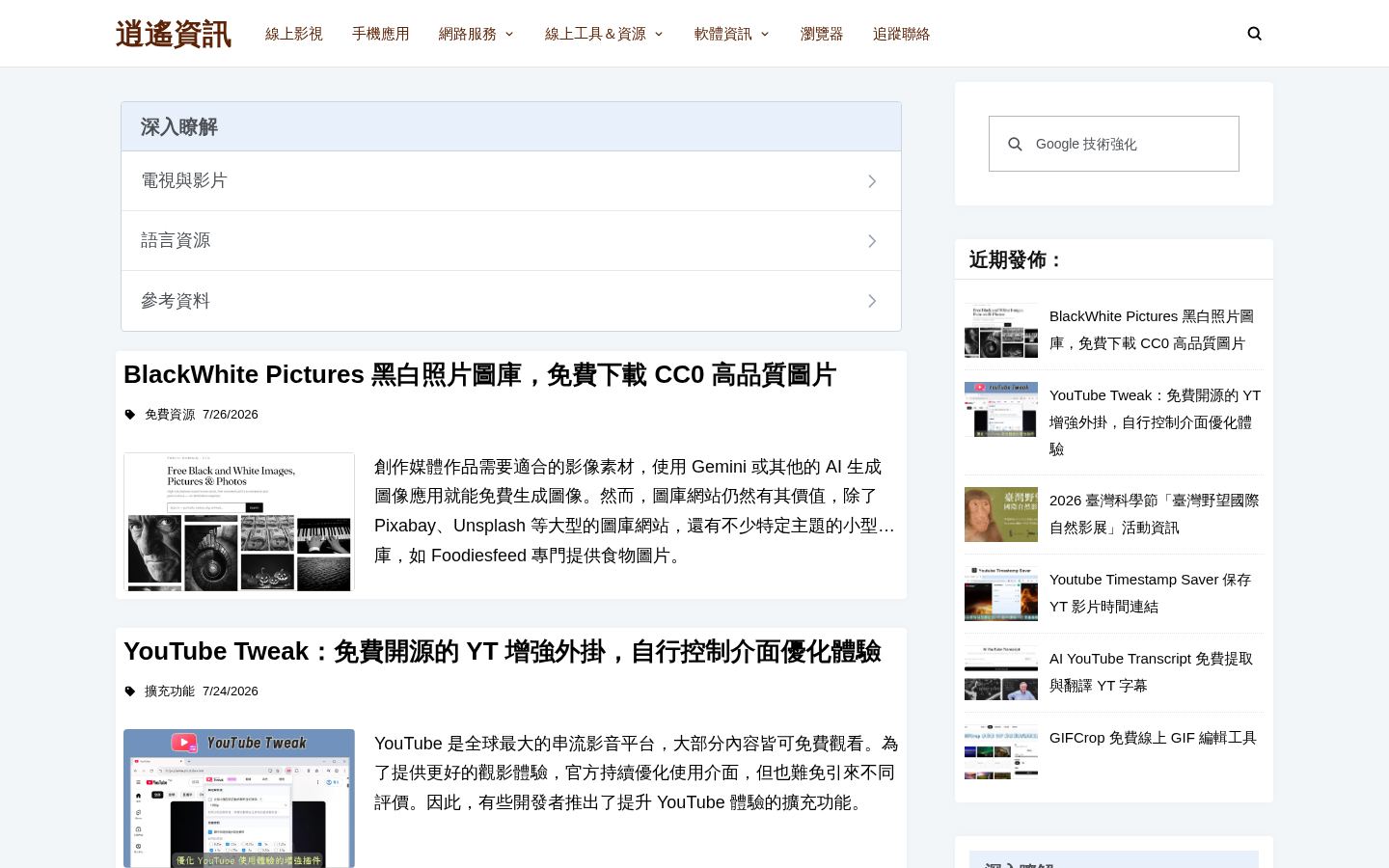Open the recent post Youtube Timestamp Saver text link
The height and width of the screenshot is (868, 1389).
point(1150,593)
